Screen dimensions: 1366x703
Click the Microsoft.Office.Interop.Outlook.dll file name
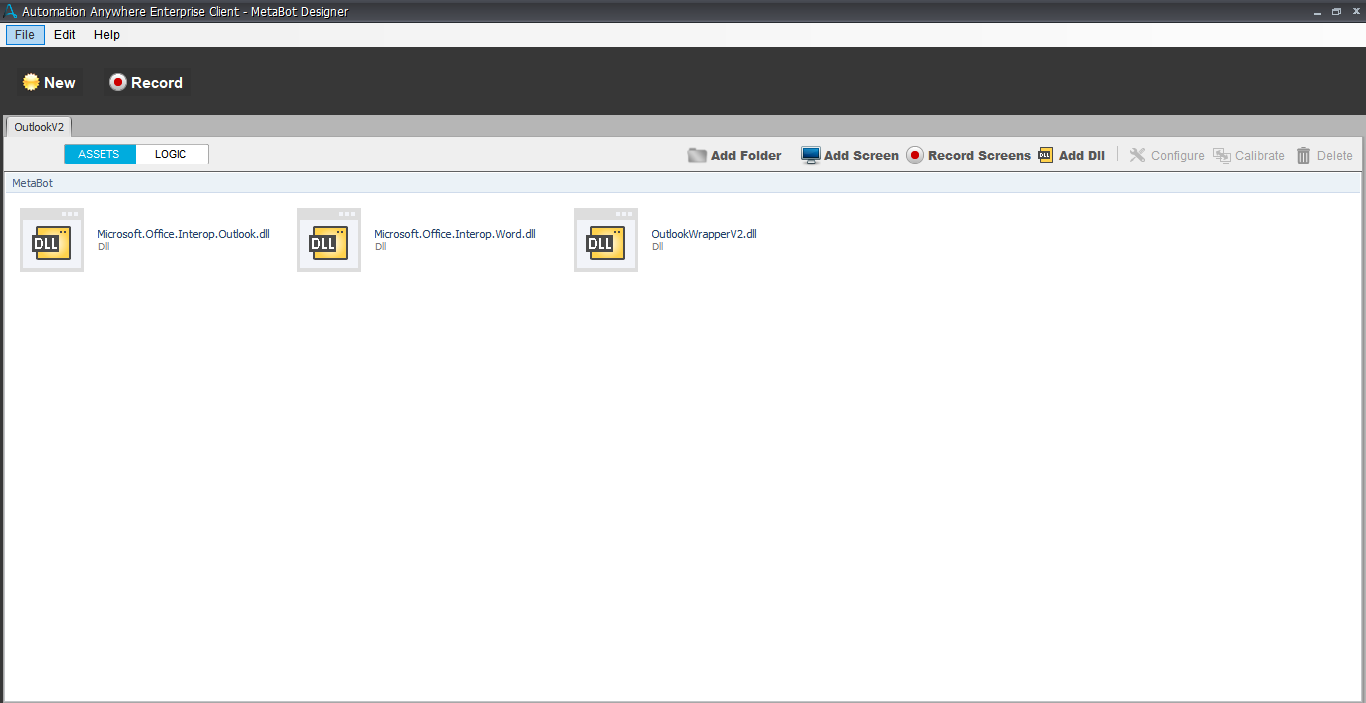[183, 234]
